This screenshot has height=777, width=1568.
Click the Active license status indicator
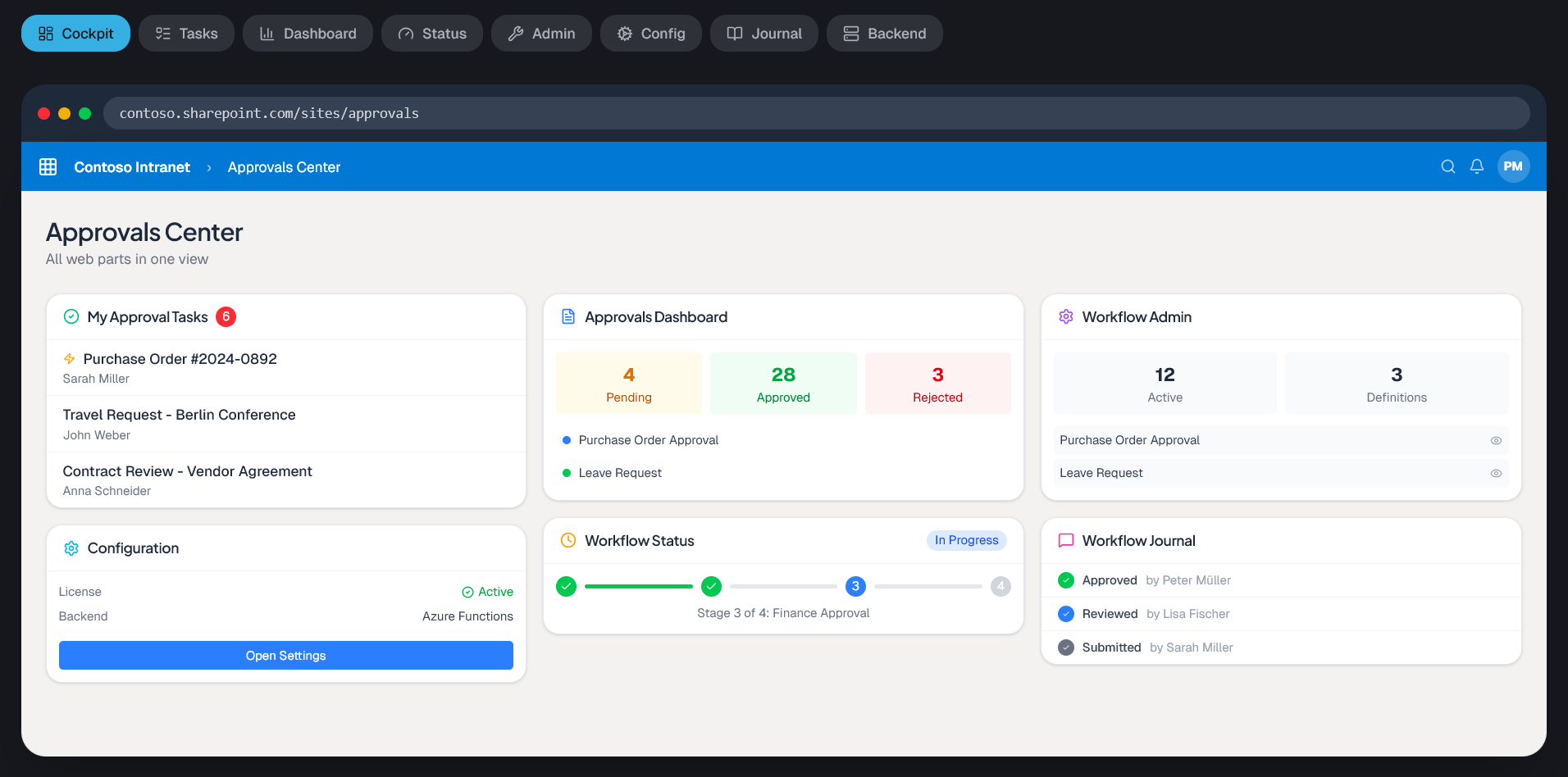click(488, 591)
